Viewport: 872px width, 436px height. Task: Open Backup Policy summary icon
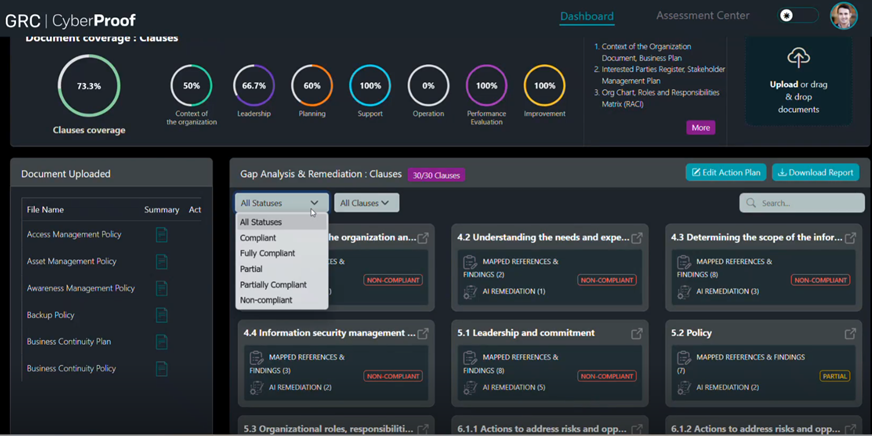[x=161, y=315]
